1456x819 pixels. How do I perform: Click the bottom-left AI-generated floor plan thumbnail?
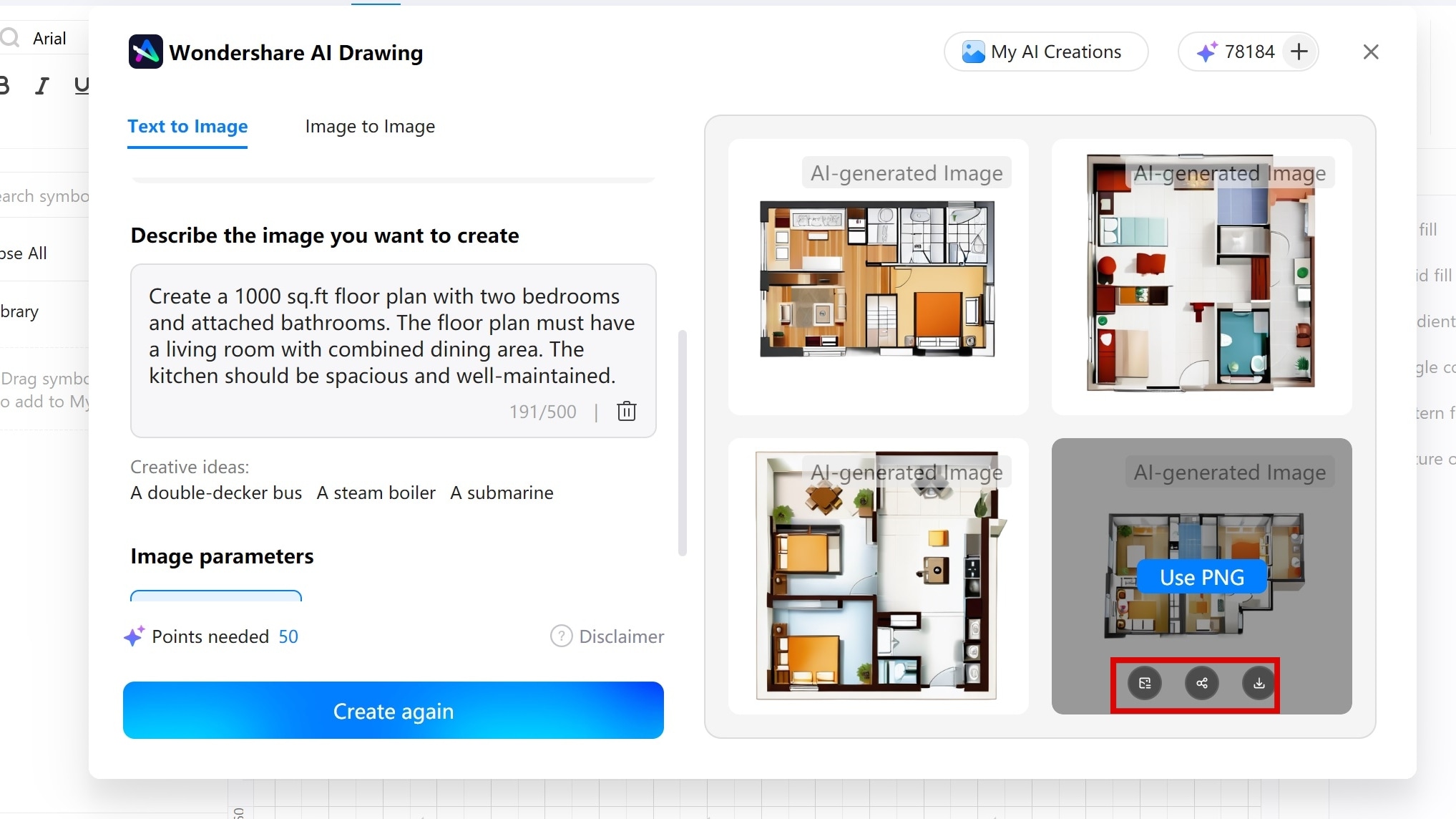click(x=878, y=575)
